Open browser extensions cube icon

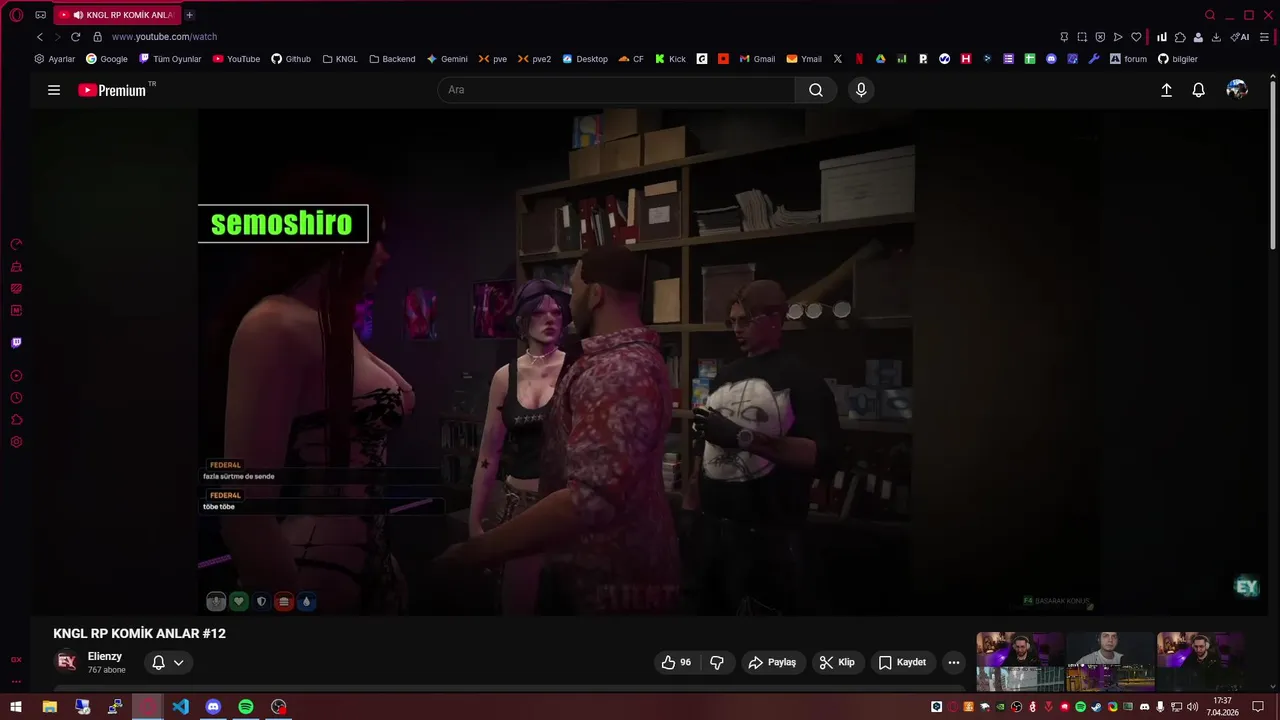1180,37
